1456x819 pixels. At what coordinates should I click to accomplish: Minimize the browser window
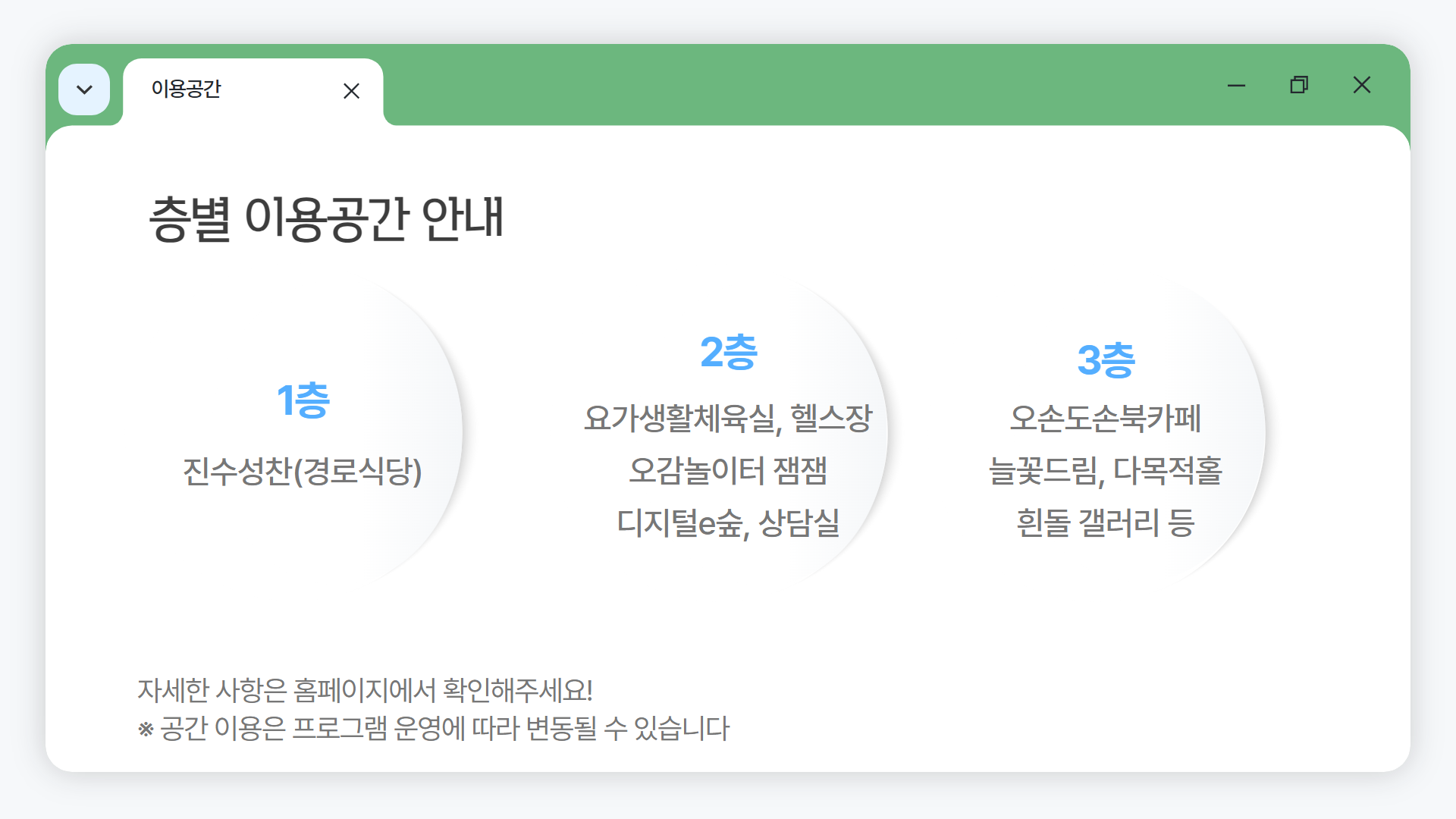1236,85
